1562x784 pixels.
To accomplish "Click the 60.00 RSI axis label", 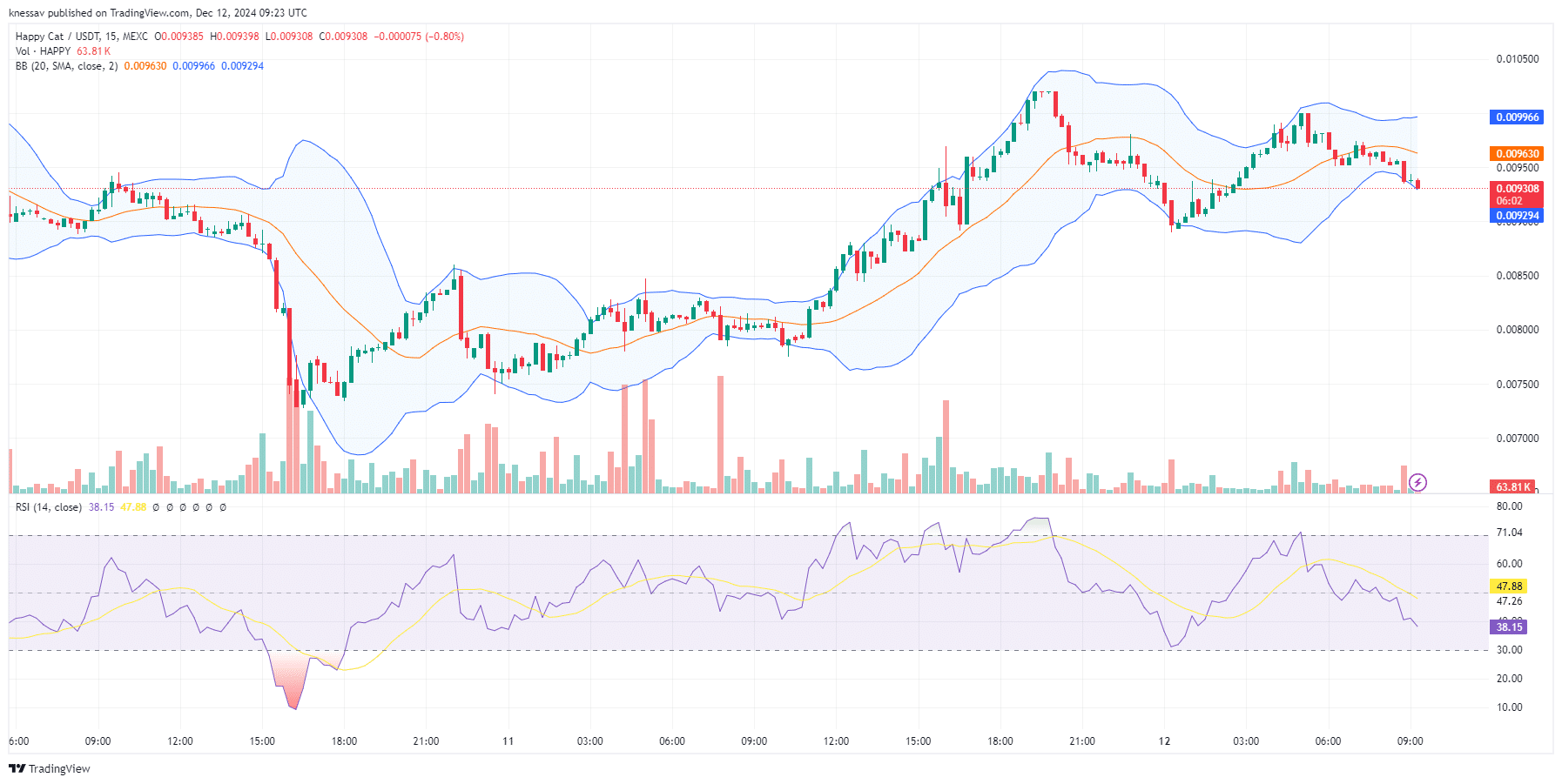I will 1509,564.
